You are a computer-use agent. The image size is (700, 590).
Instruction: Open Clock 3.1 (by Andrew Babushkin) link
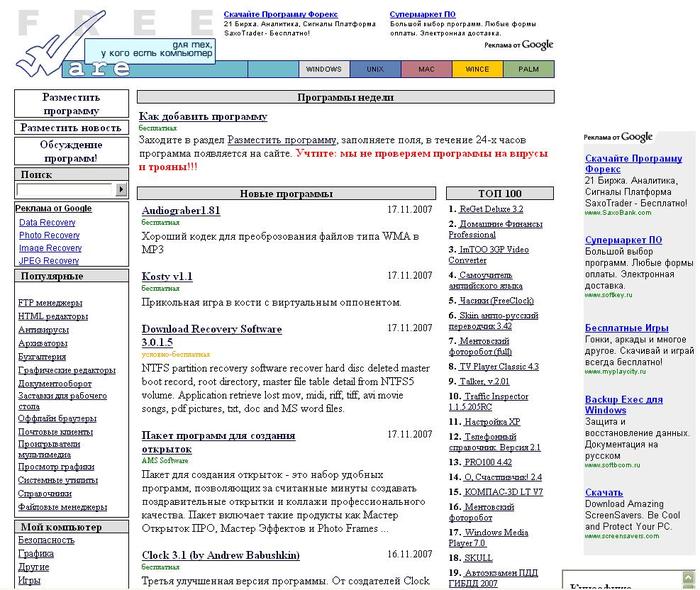(x=221, y=555)
